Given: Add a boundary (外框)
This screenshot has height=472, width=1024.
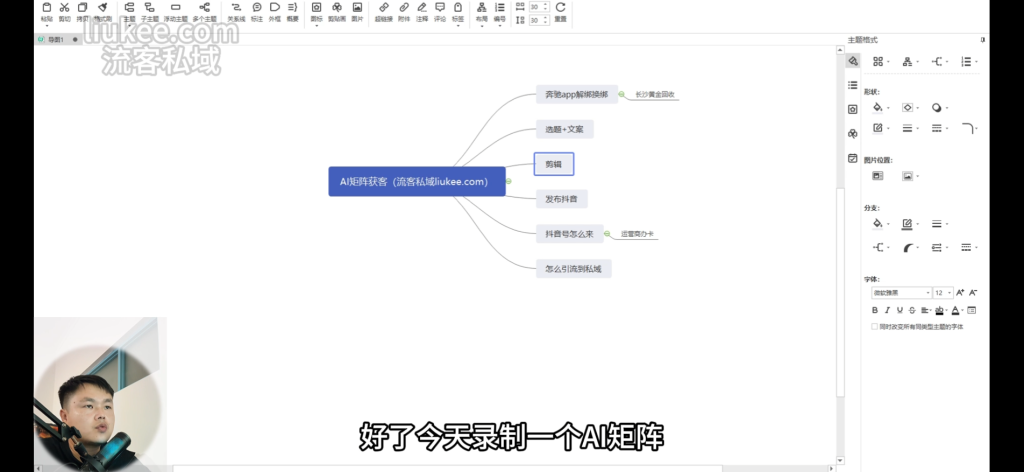Looking at the screenshot, I should click(x=274, y=8).
